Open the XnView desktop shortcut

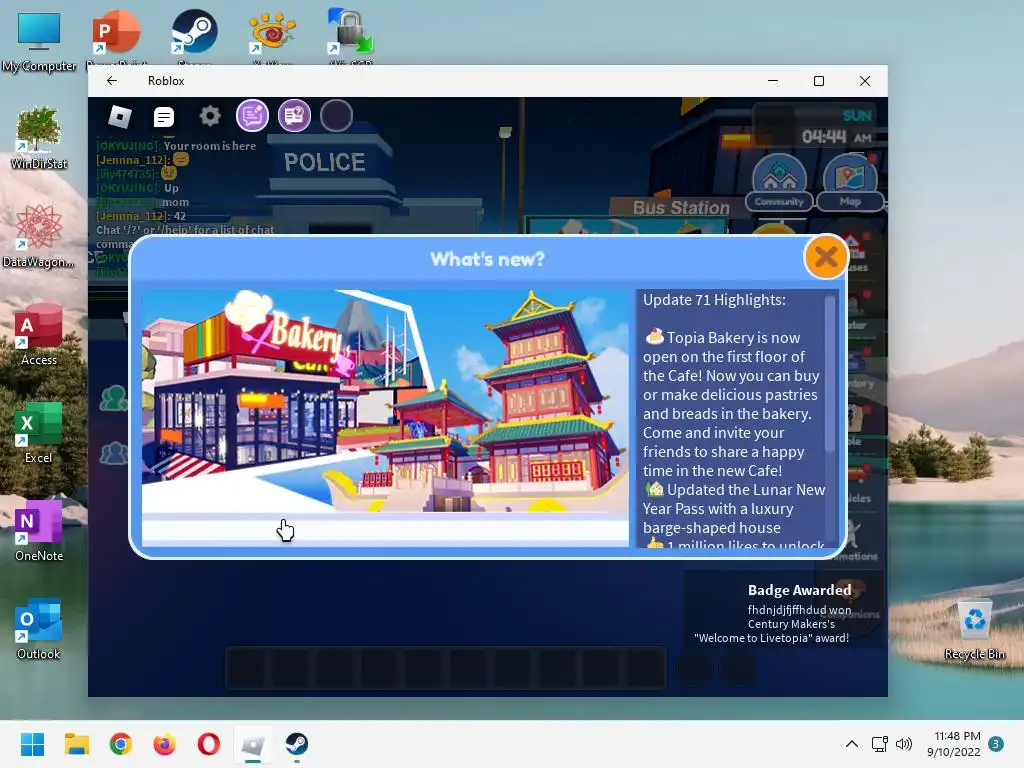(272, 38)
